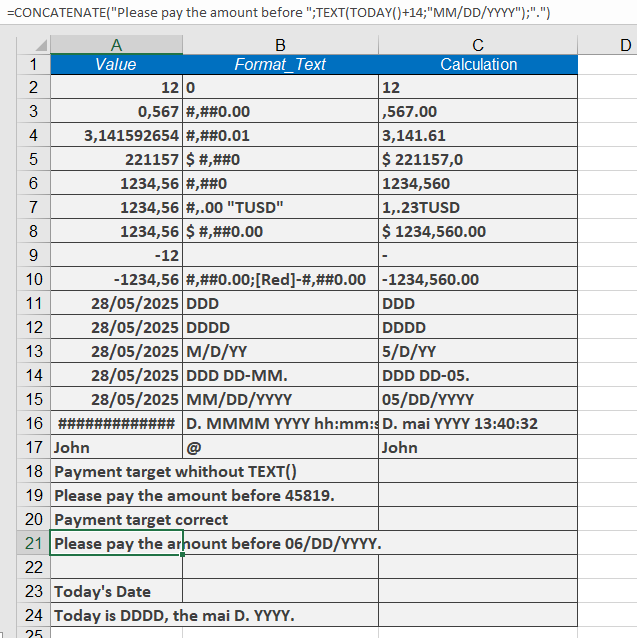This screenshot has height=638, width=637.
Task: Select column A header
Action: point(116,45)
